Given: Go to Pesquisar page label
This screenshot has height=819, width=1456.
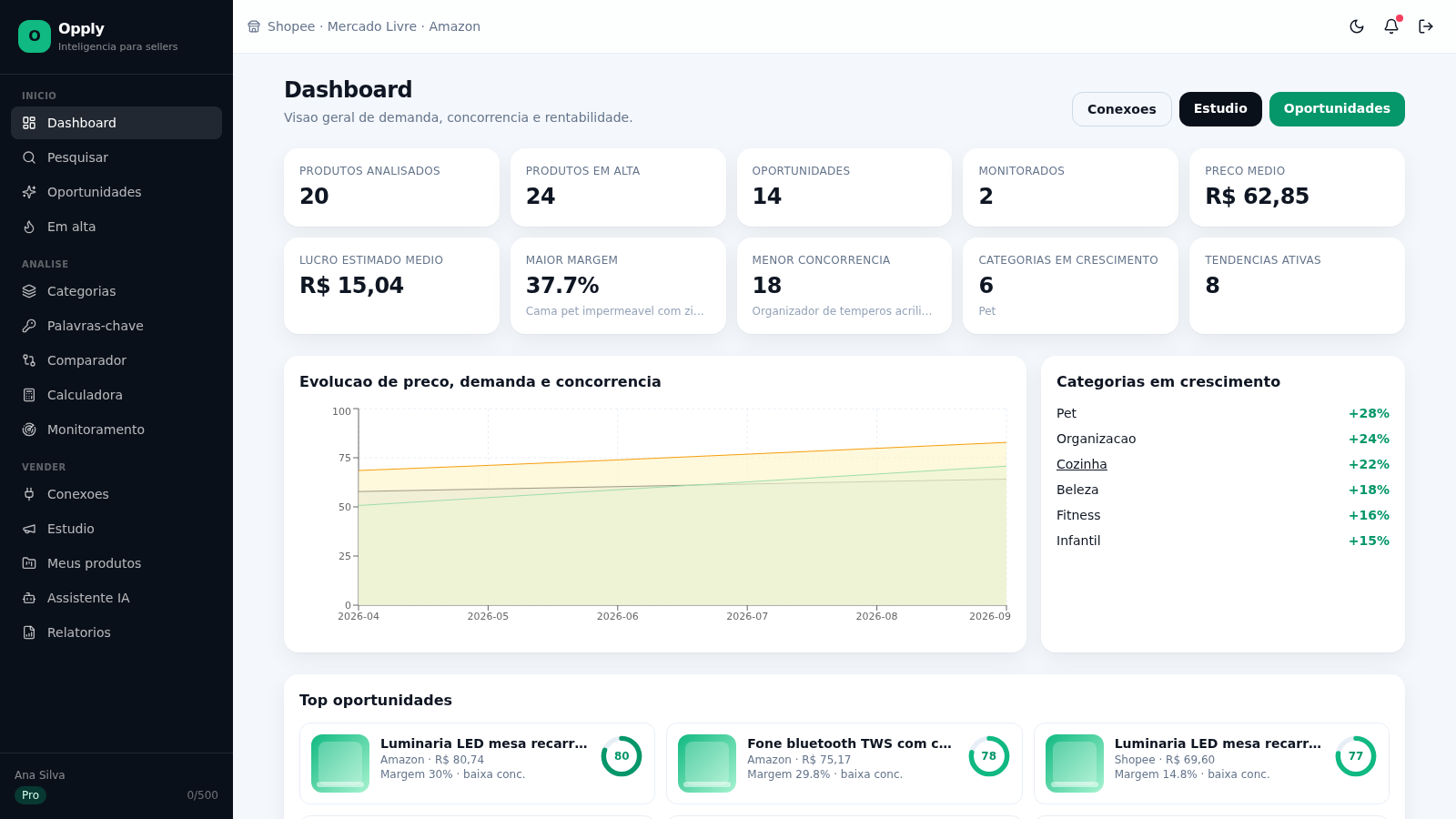Looking at the screenshot, I should coord(77,157).
